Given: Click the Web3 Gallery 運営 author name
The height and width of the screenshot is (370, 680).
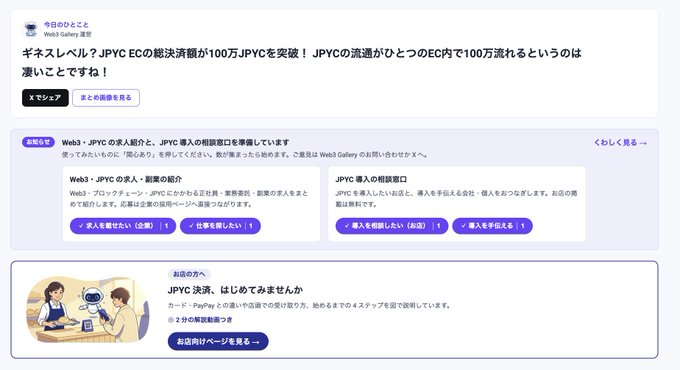Looking at the screenshot, I should [x=67, y=34].
